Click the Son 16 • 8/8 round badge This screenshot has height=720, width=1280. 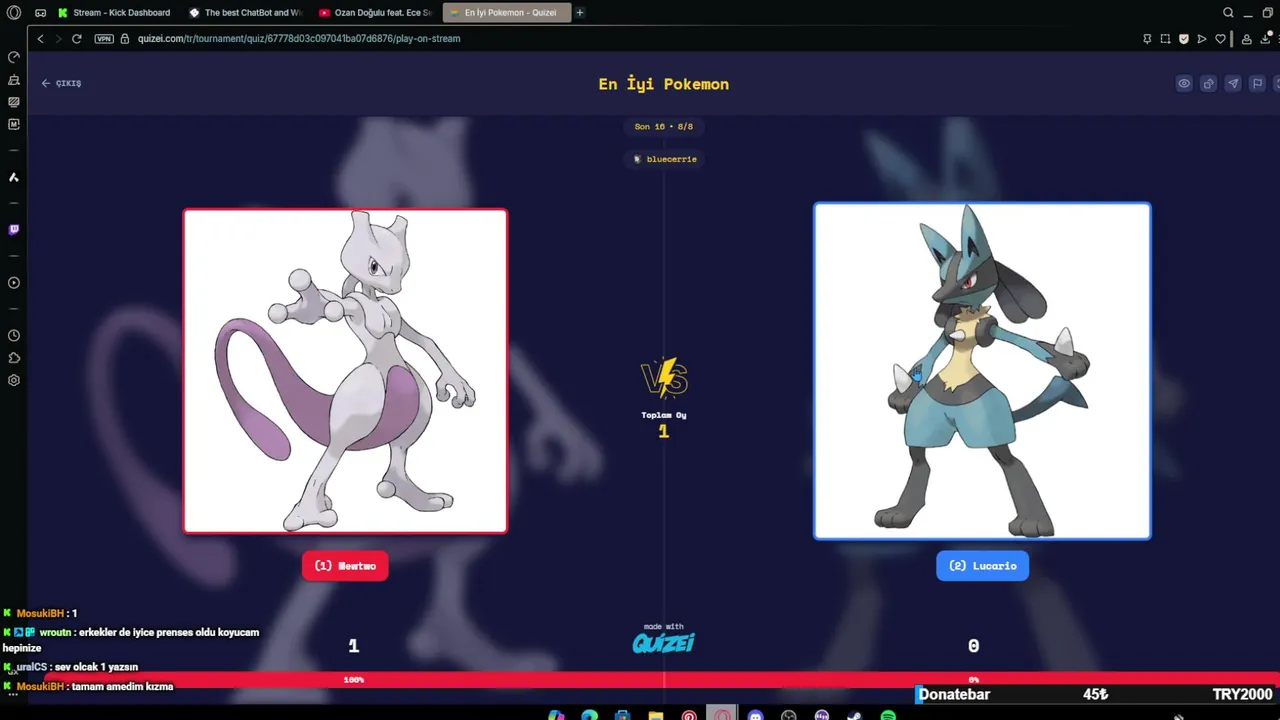coord(664,127)
